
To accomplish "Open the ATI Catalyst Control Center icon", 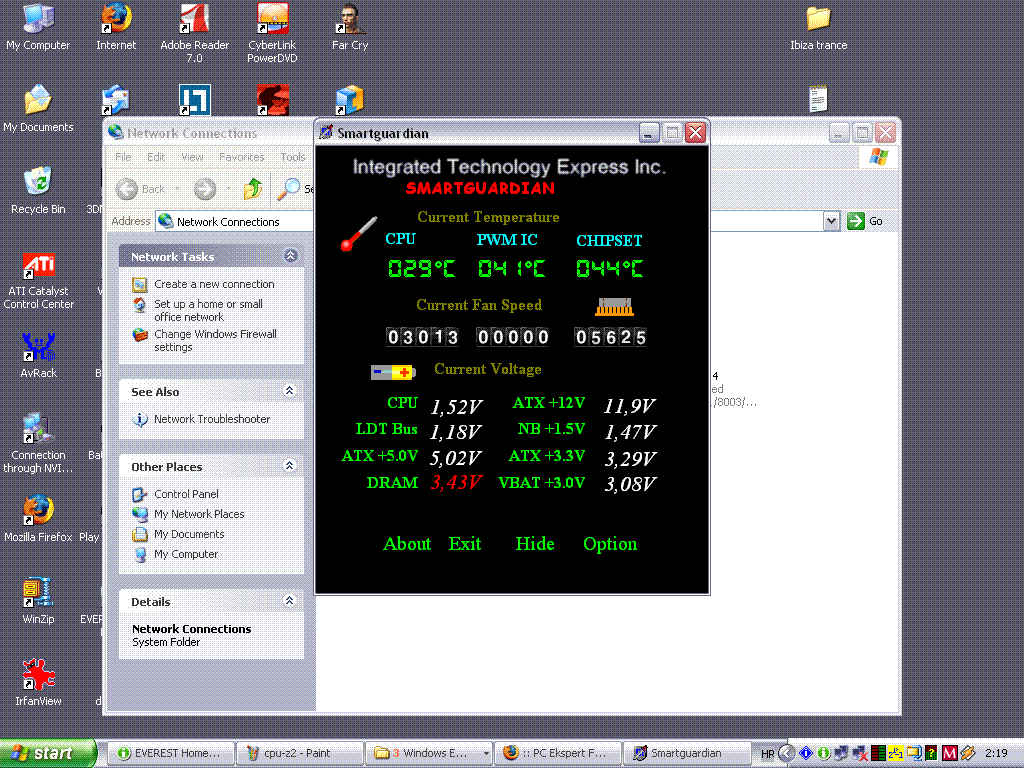I will (38, 268).
